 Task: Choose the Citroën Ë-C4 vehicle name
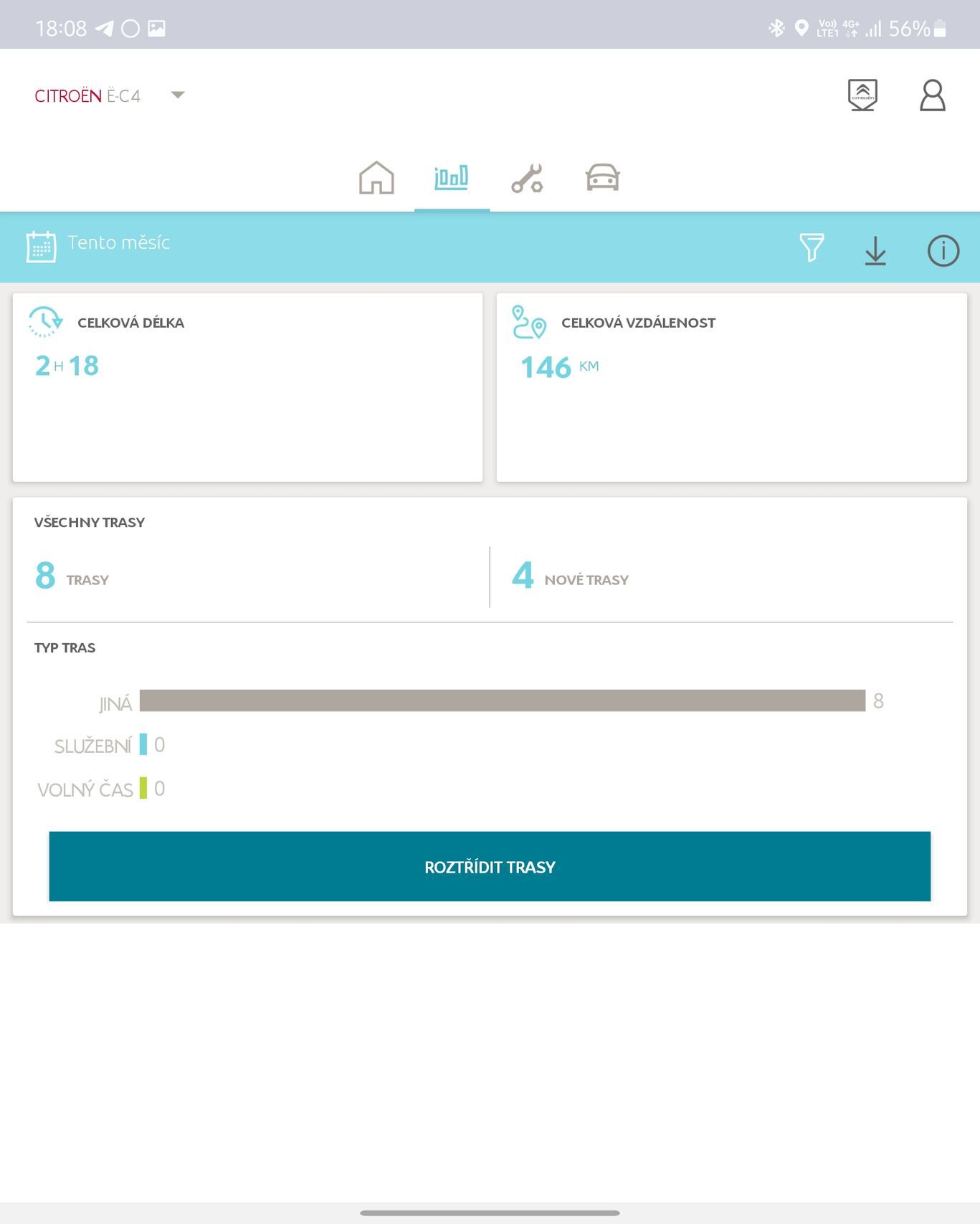[x=87, y=96]
